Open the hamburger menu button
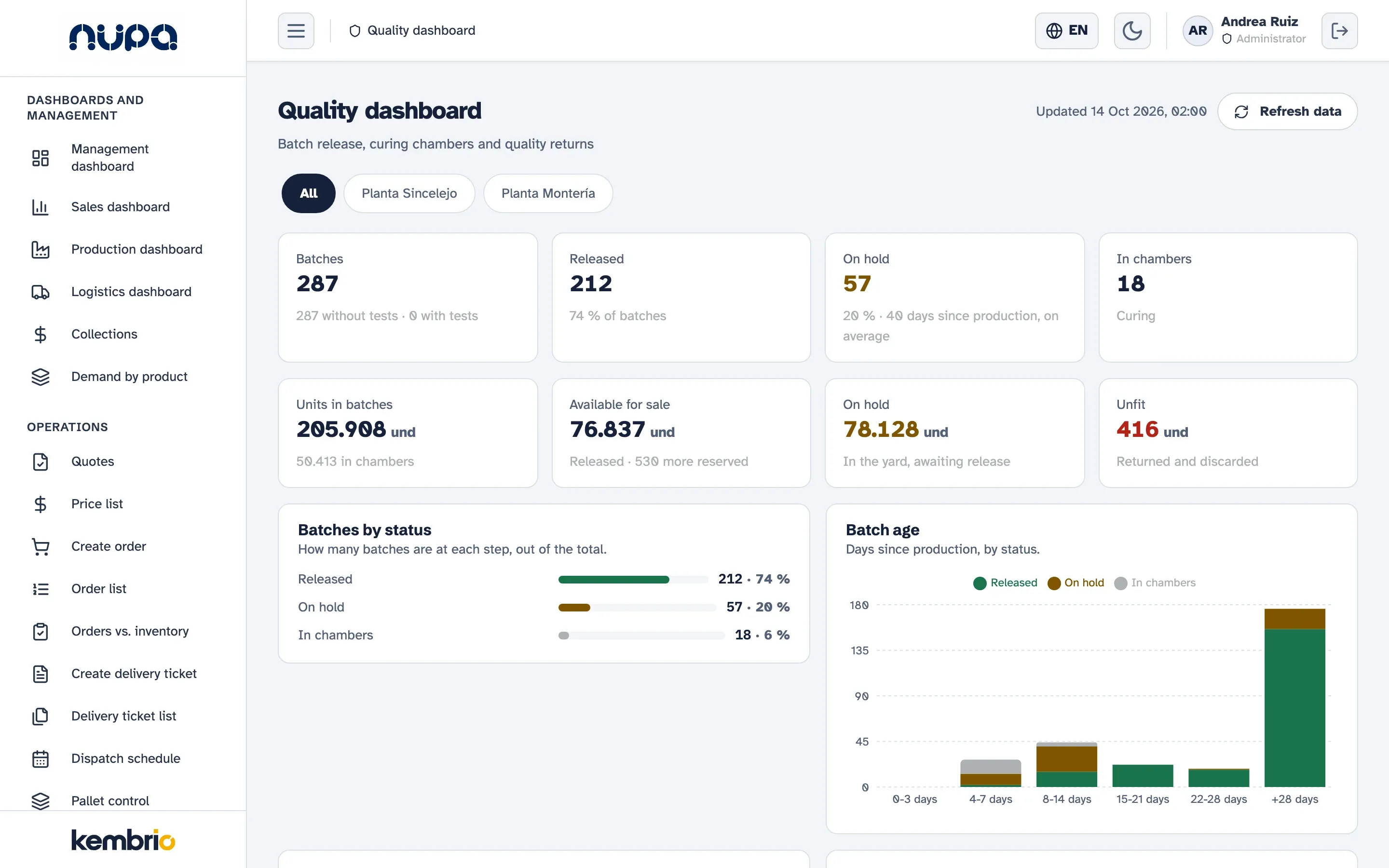 point(296,30)
